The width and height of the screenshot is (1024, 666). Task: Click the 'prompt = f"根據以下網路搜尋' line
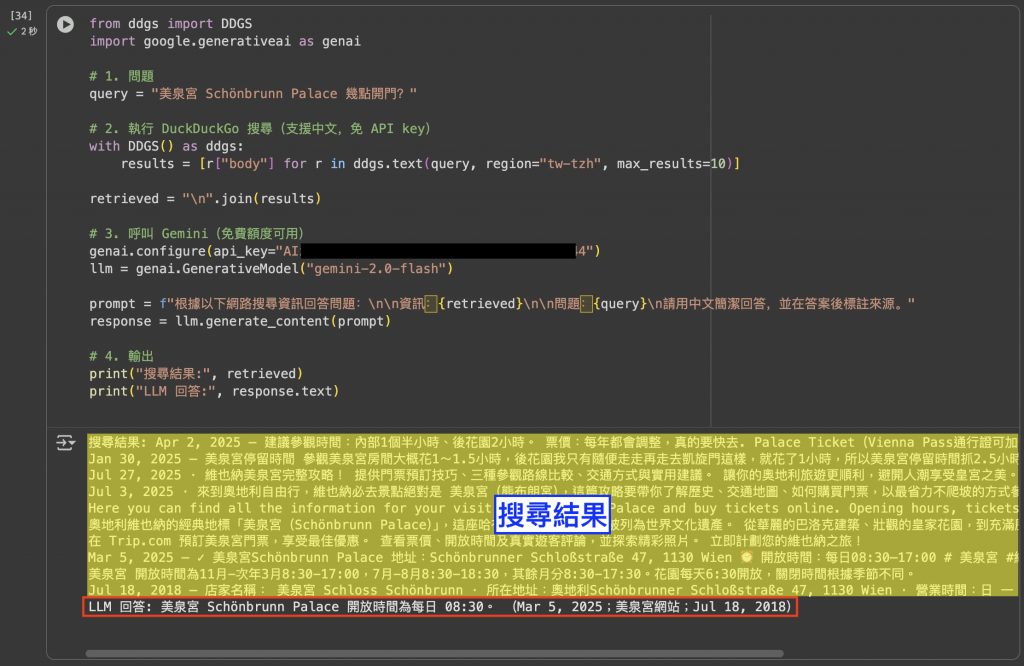pyautogui.click(x=502, y=304)
